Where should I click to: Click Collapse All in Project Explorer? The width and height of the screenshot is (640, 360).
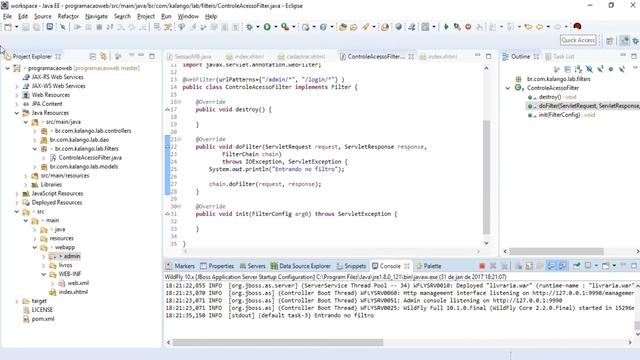coord(93,56)
